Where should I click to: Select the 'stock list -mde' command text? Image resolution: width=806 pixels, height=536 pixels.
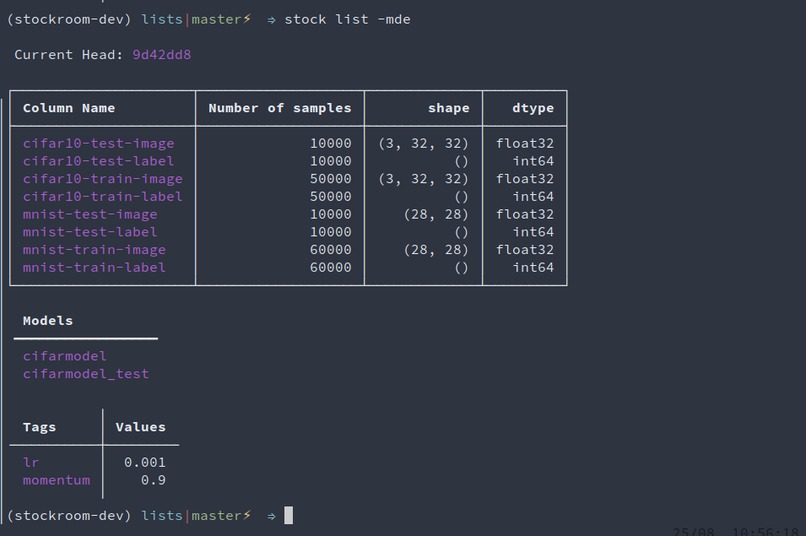tap(347, 20)
